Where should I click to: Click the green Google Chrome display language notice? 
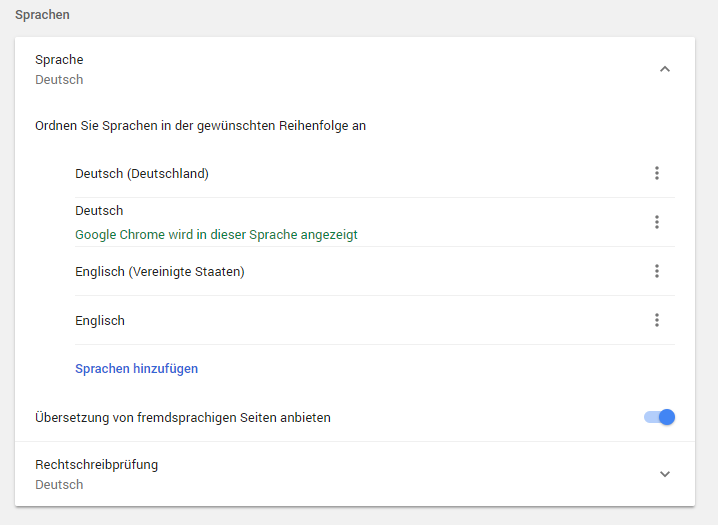(x=216, y=234)
